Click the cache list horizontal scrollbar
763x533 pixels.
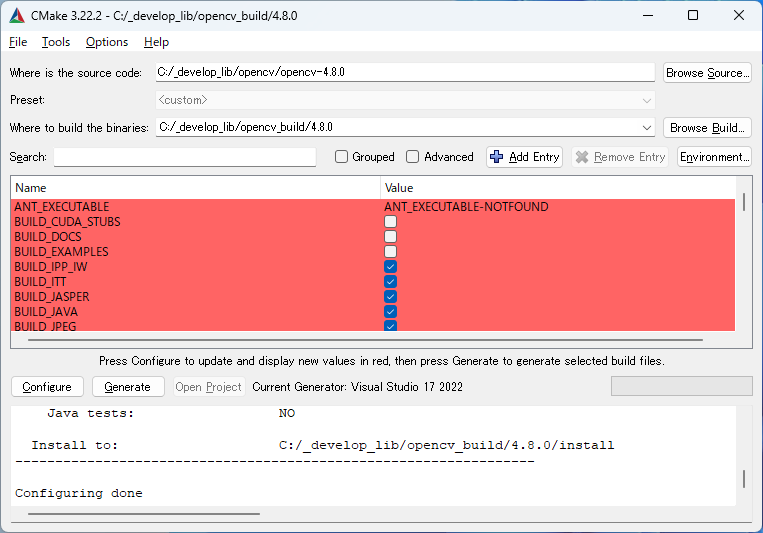point(365,340)
